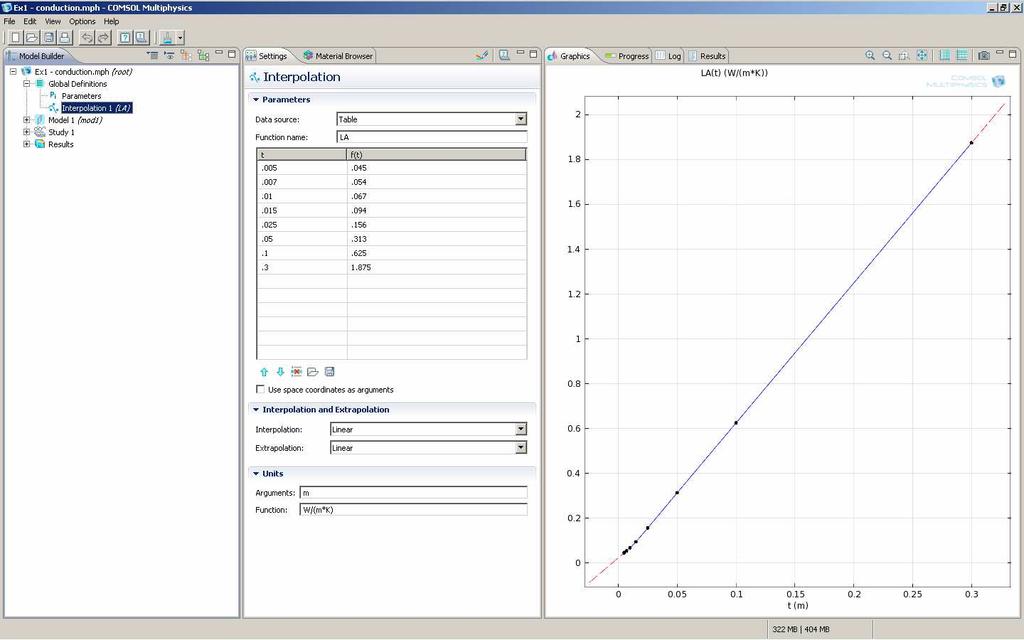Click the Move Down arrow below the table
The height and width of the screenshot is (640, 1024).
tap(280, 372)
